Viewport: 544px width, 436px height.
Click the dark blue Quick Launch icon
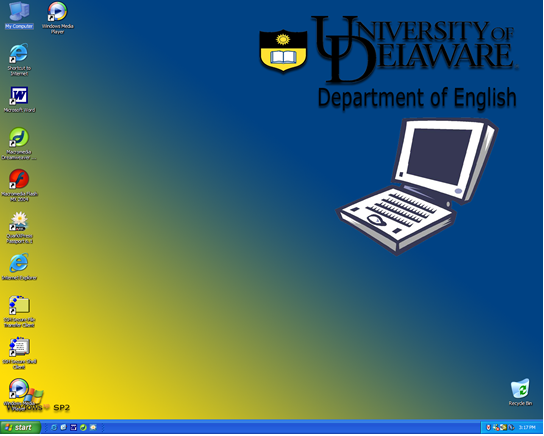73,427
